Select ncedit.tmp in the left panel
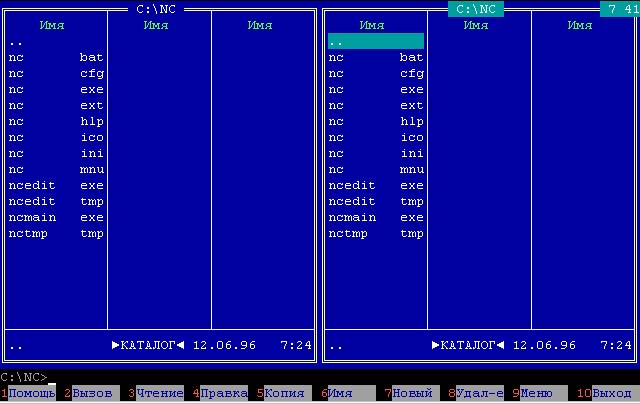This screenshot has width=640, height=404. click(56, 202)
